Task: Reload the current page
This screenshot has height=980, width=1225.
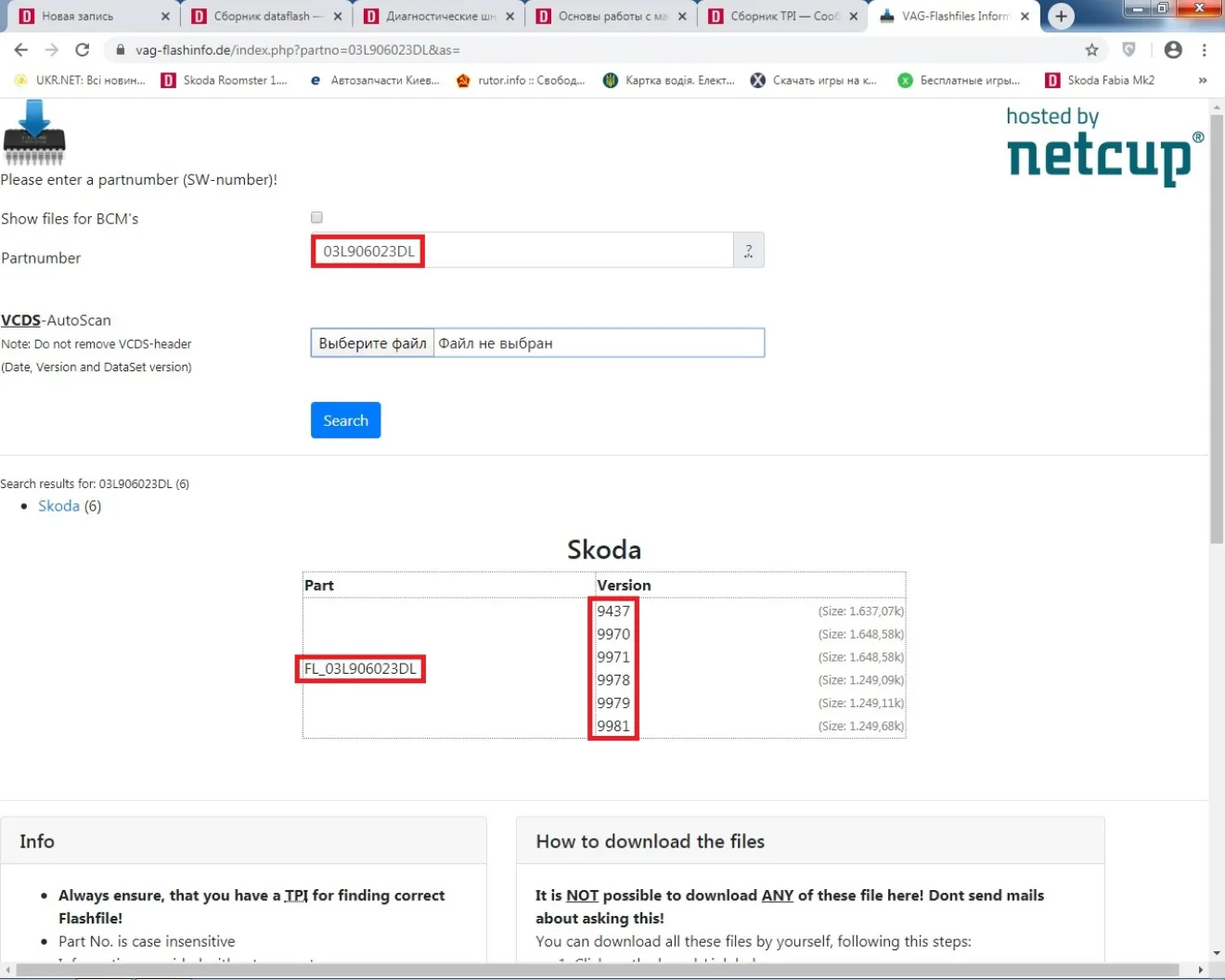Action: tap(83, 50)
